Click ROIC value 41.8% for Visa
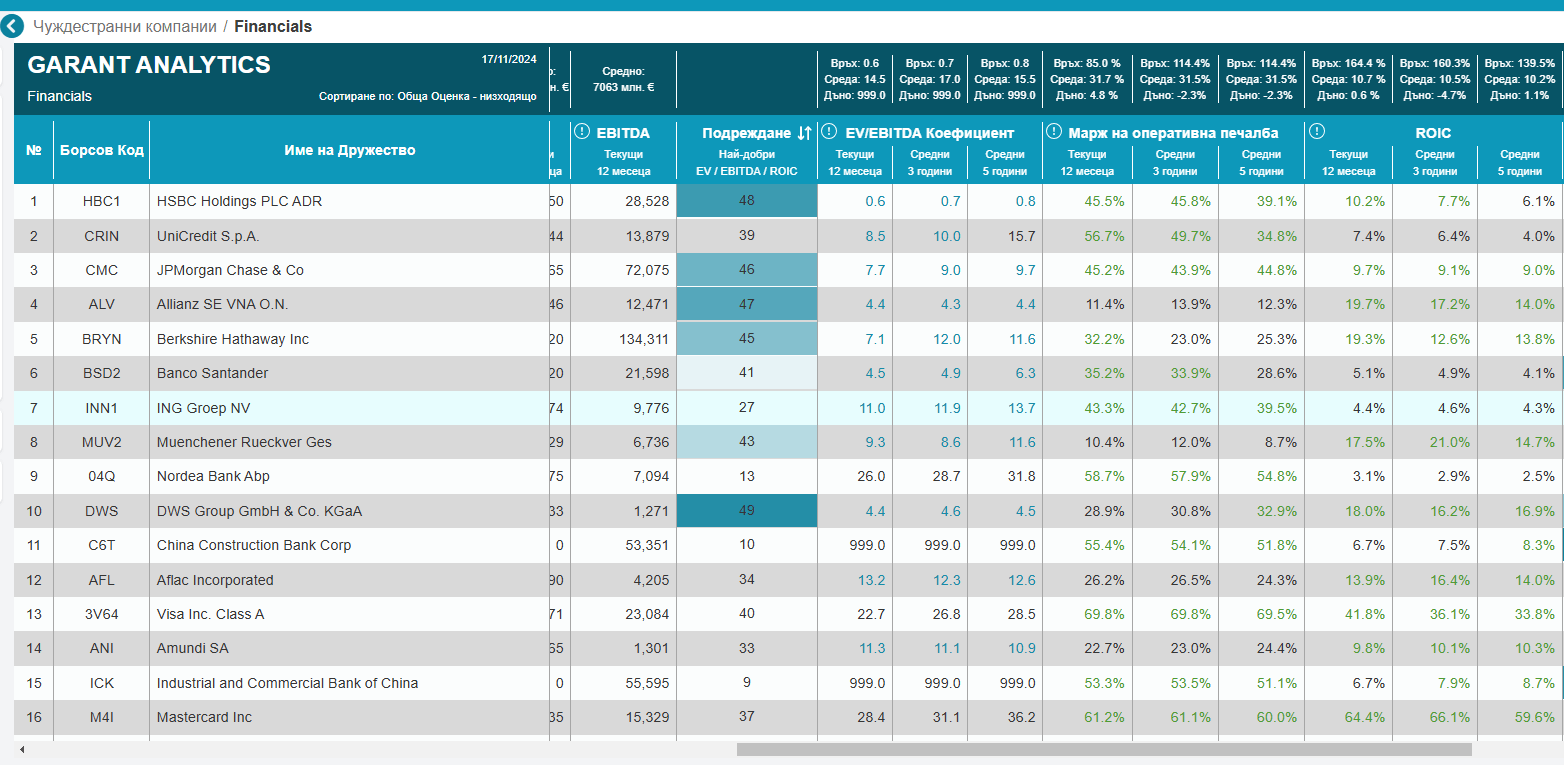This screenshot has height=765, width=1564. (1365, 614)
